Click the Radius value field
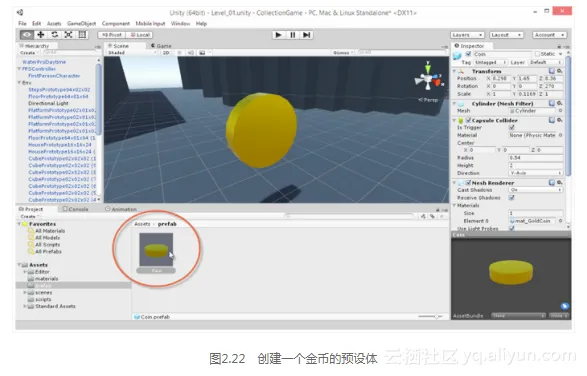 pyautogui.click(x=535, y=158)
